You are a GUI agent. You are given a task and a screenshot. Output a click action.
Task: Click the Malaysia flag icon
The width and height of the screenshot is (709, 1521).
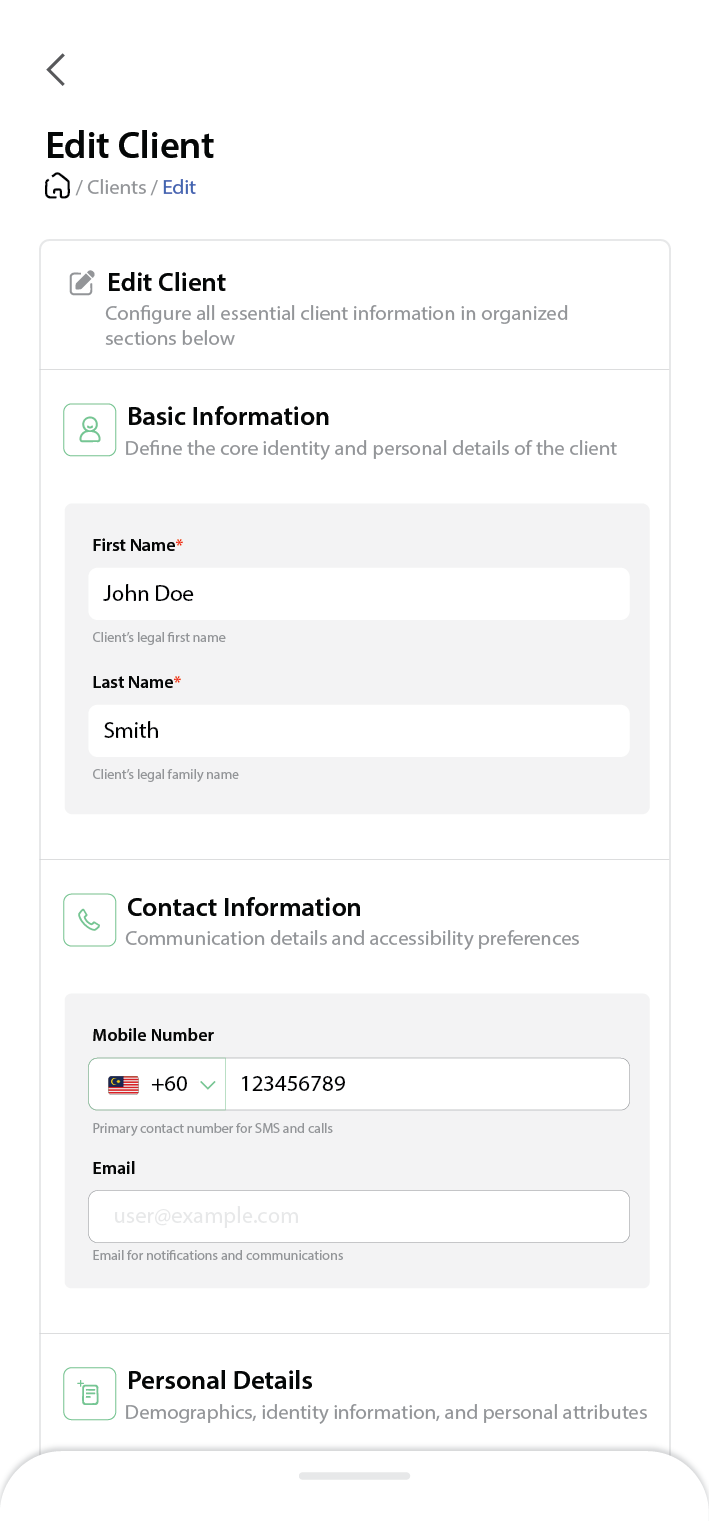pos(124,1085)
